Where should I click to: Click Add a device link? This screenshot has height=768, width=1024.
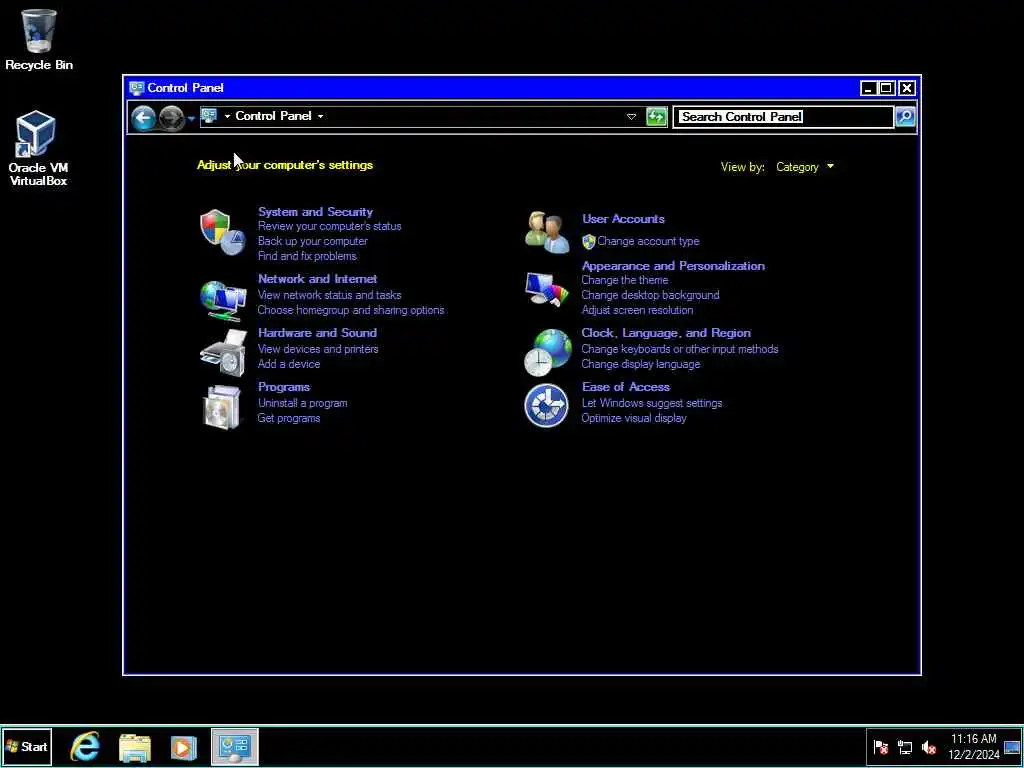pos(289,364)
